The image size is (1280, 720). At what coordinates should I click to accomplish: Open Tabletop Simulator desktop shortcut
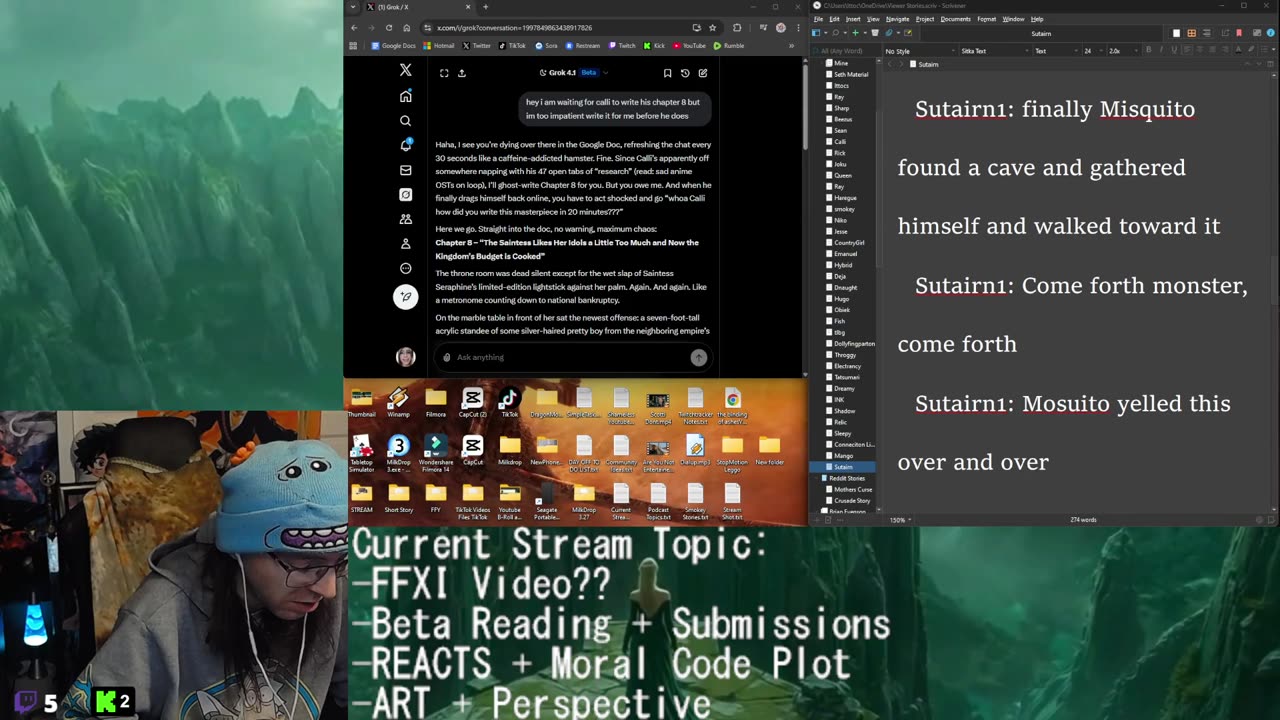361,453
